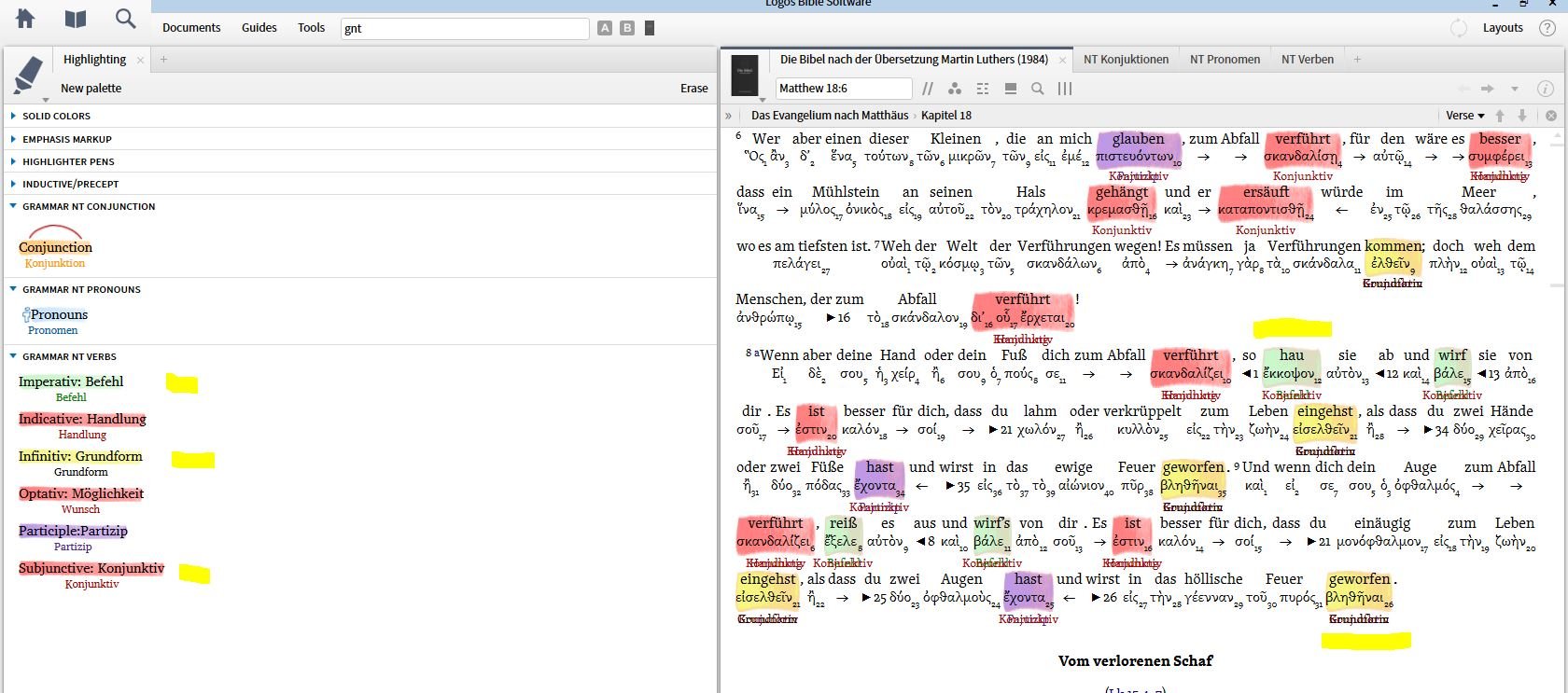Click the inline display icon beside interlinear
The width and height of the screenshot is (1568, 693).
[1010, 89]
